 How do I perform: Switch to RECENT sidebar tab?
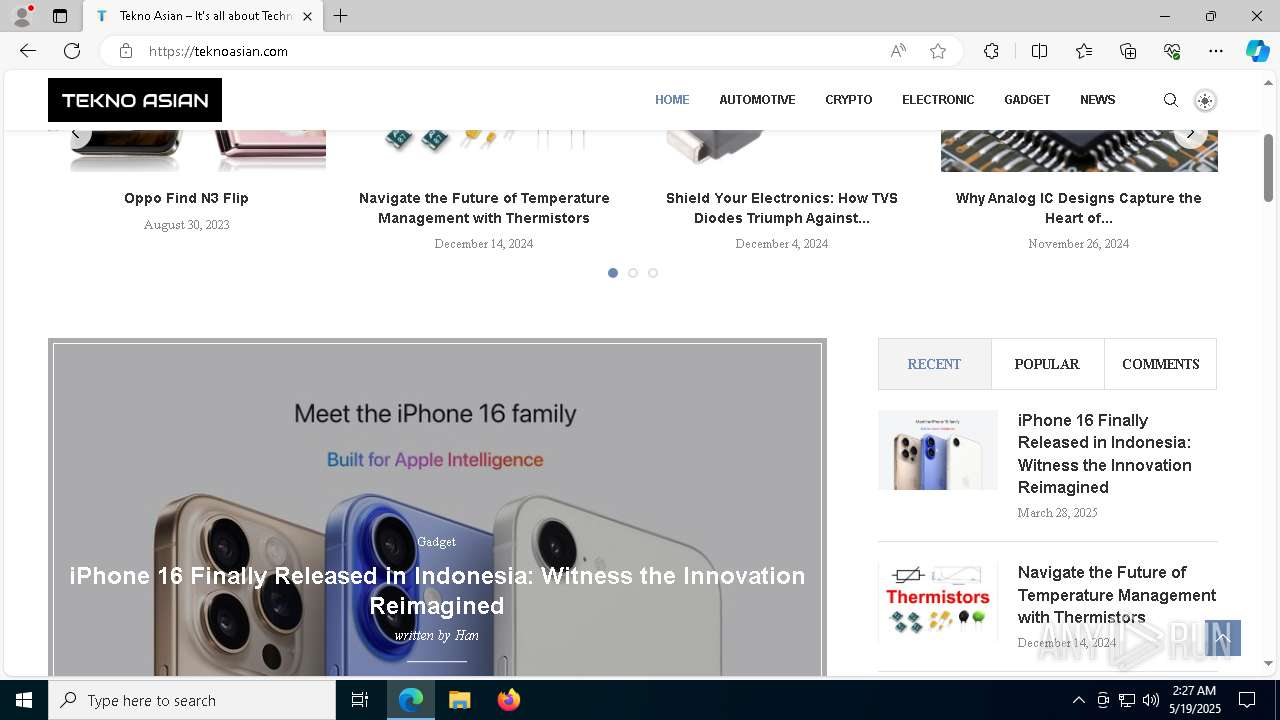pos(934,364)
